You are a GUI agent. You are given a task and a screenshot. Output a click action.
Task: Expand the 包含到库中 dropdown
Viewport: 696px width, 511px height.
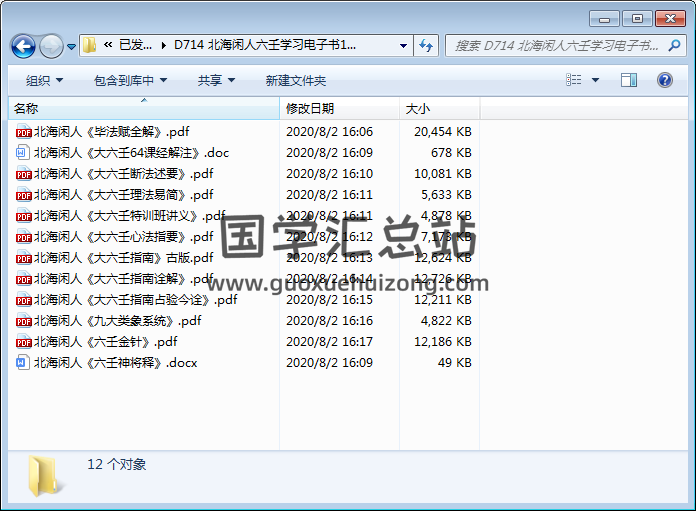130,81
